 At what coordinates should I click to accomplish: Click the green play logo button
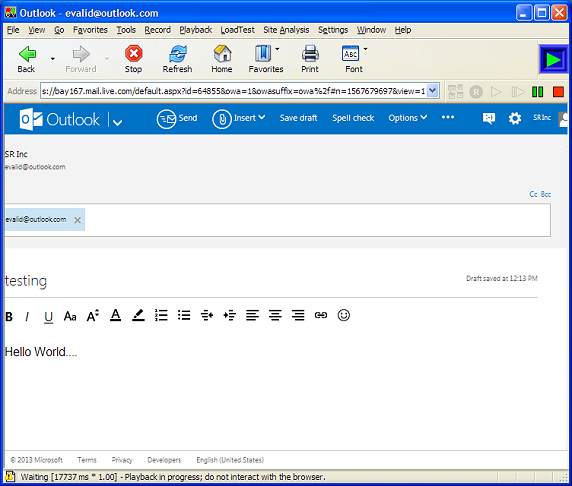pyautogui.click(x=553, y=59)
